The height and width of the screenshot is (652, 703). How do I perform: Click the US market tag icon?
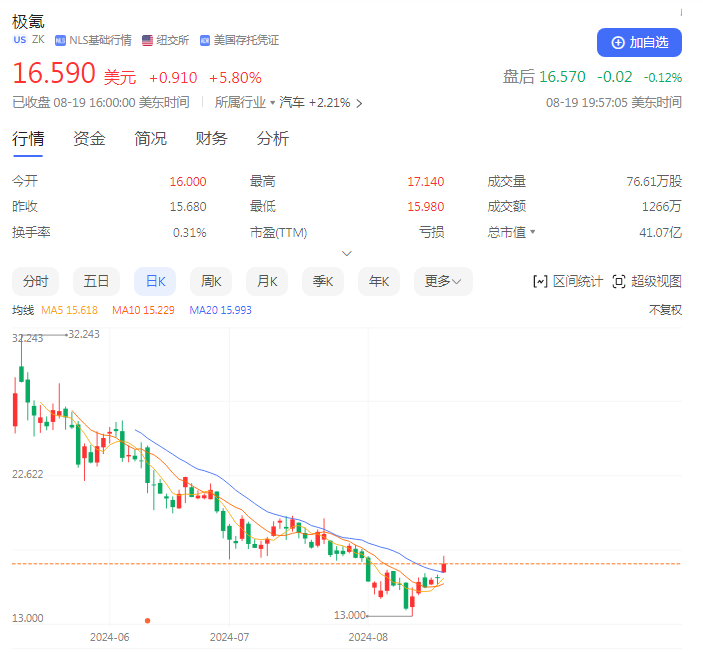coord(20,40)
